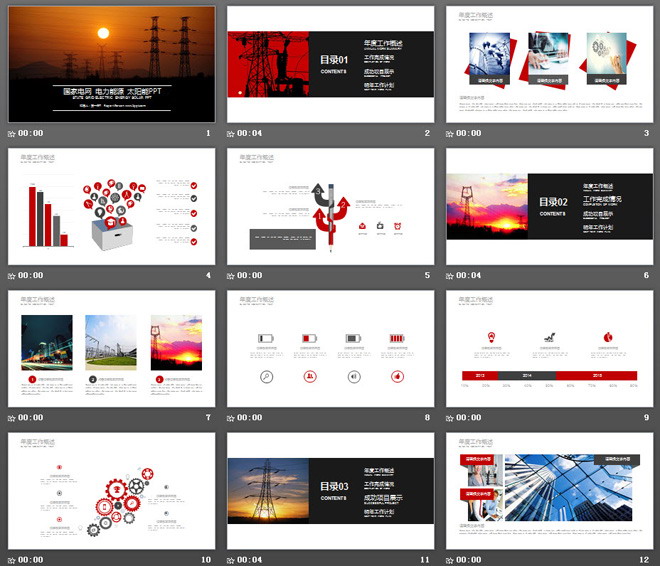Click transition star icon under slide 6

click(449, 275)
